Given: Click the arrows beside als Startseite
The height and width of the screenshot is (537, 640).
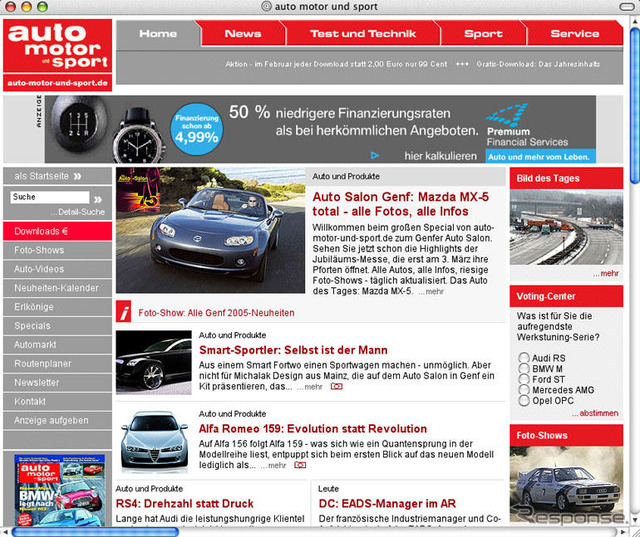Looking at the screenshot, I should 77,176.
